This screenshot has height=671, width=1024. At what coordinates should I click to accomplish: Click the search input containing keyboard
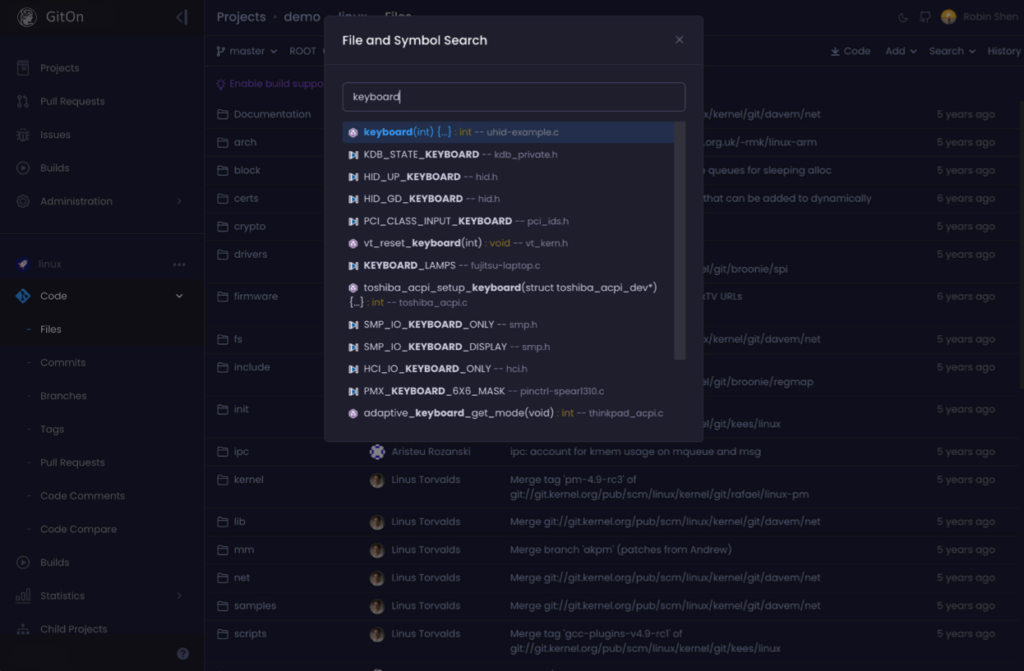coord(513,97)
